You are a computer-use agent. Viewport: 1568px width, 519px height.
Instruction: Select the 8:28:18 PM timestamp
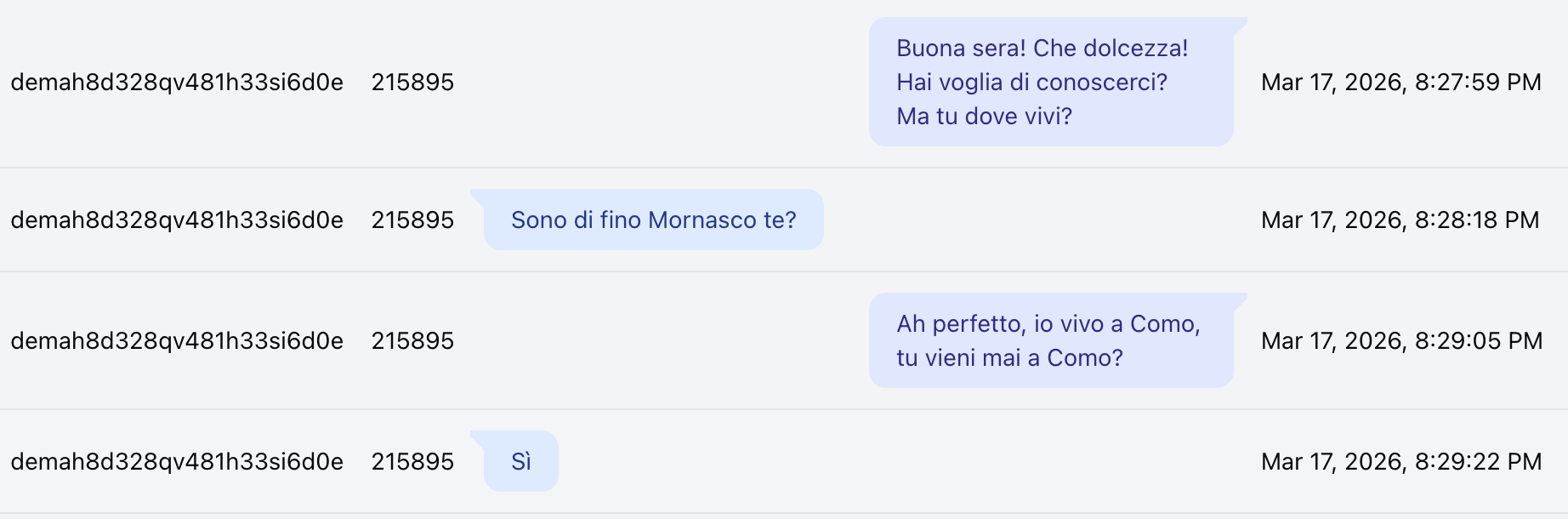point(1400,220)
